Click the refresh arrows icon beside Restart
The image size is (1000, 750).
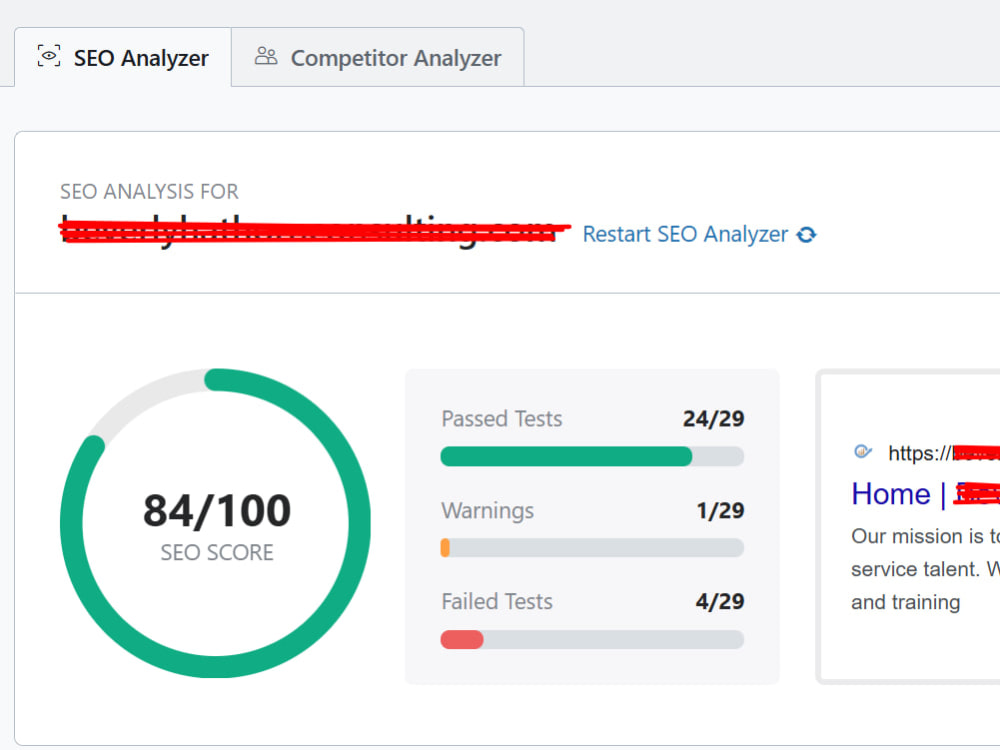click(806, 235)
